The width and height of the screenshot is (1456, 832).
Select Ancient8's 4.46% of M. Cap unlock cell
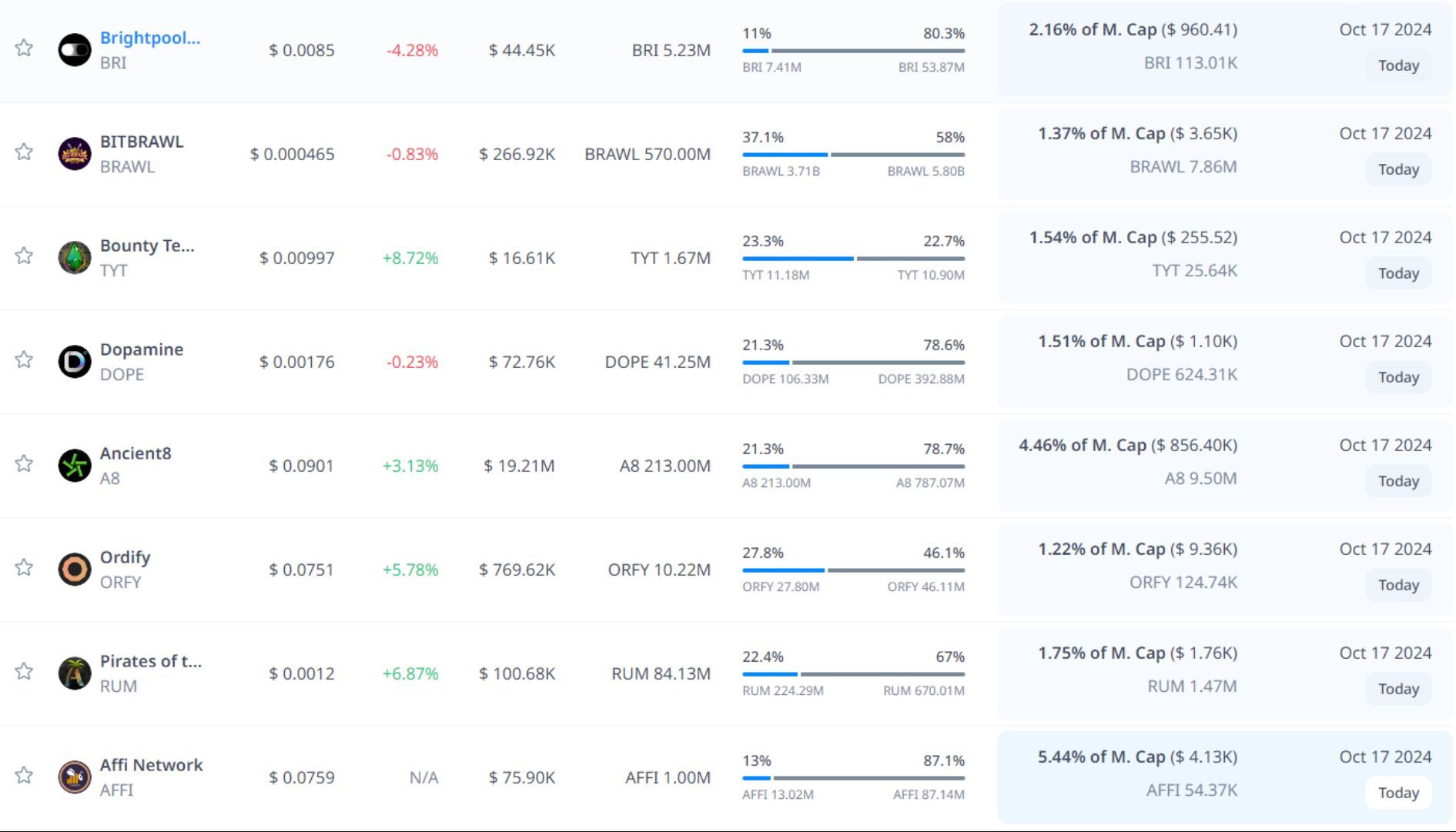pyautogui.click(x=1128, y=446)
